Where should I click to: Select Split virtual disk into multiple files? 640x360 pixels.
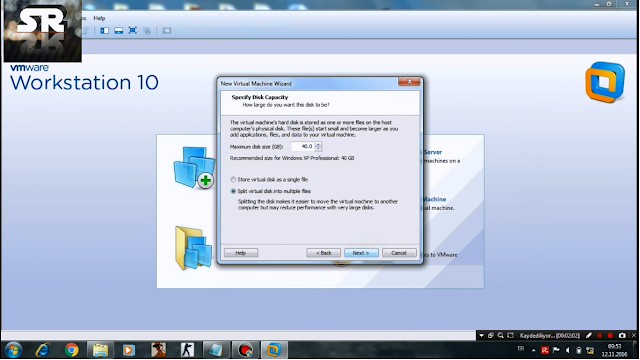click(233, 191)
